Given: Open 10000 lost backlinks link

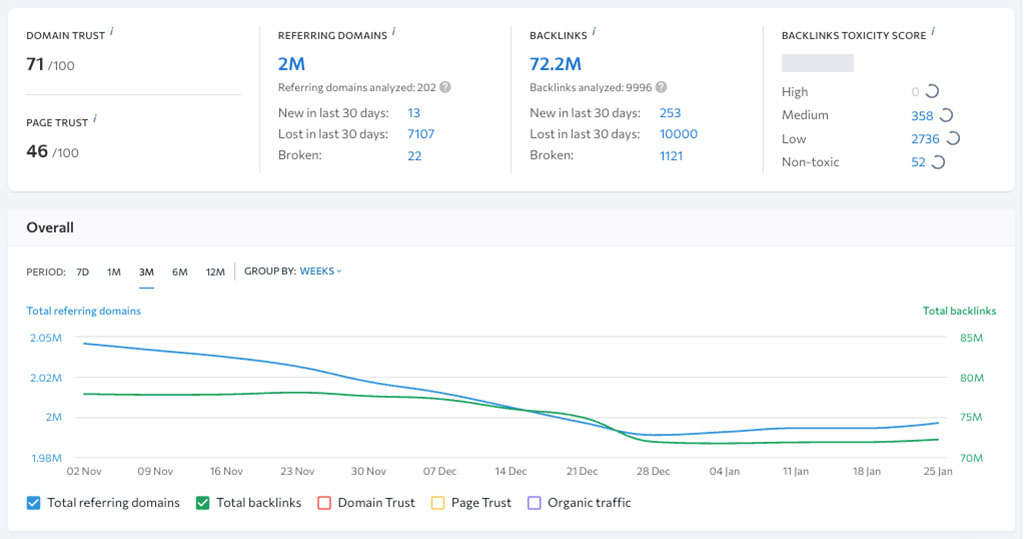Looking at the screenshot, I should pyautogui.click(x=679, y=134).
